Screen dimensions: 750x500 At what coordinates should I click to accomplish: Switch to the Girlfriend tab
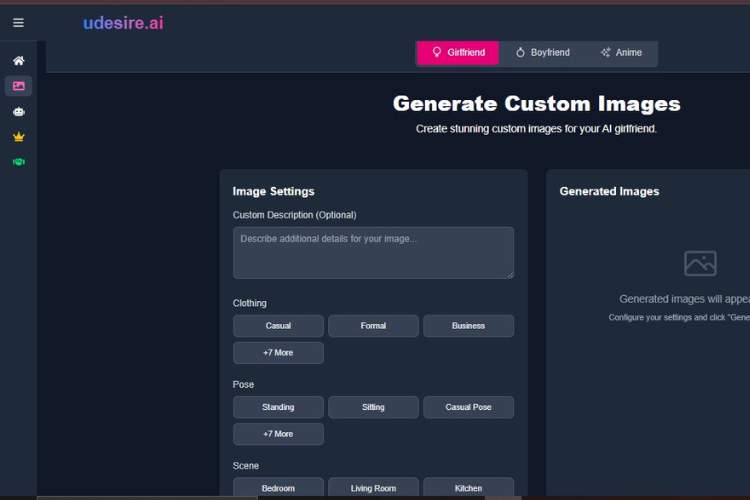pos(457,53)
